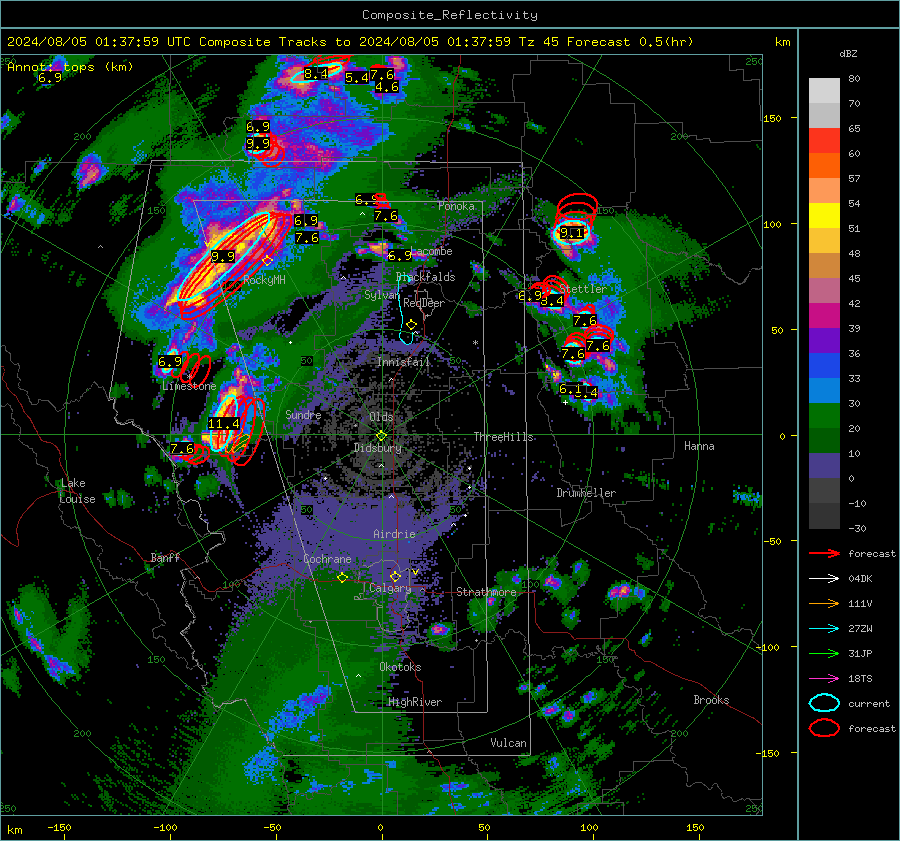Click the Lacombe town label
This screenshot has width=900, height=841.
(434, 251)
